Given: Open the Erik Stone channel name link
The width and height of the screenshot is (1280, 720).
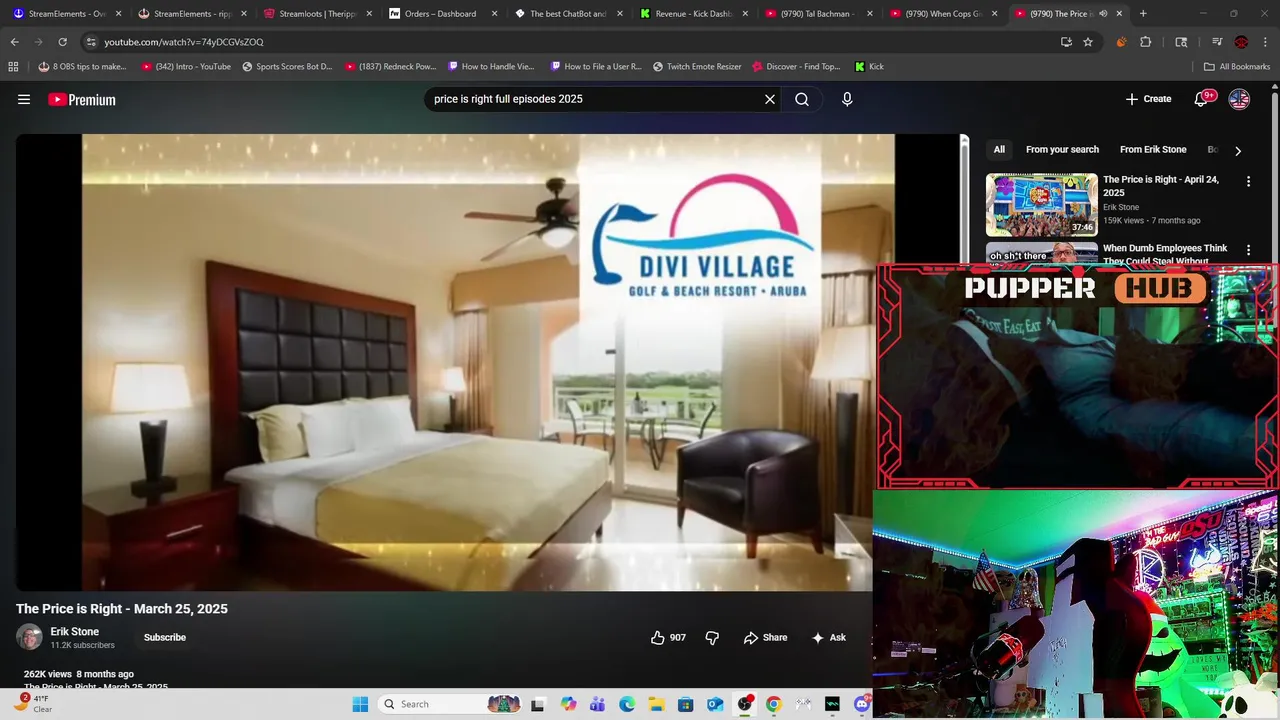Looking at the screenshot, I should [75, 632].
